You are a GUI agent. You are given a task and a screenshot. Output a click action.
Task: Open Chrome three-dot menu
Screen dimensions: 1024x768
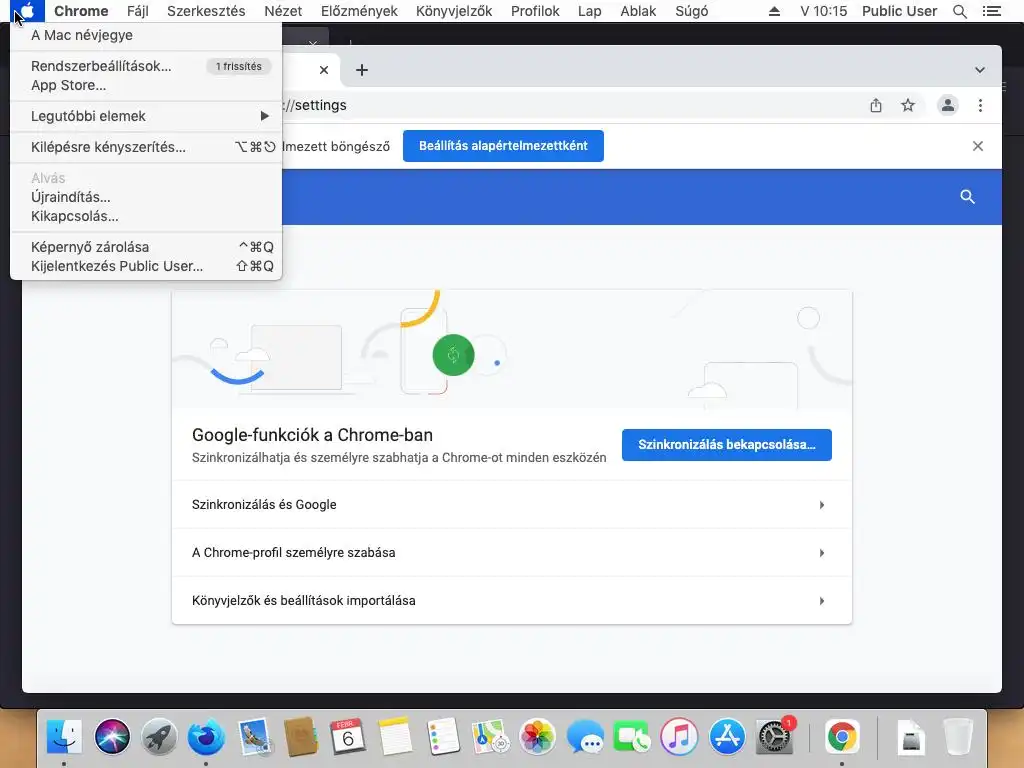(x=980, y=105)
